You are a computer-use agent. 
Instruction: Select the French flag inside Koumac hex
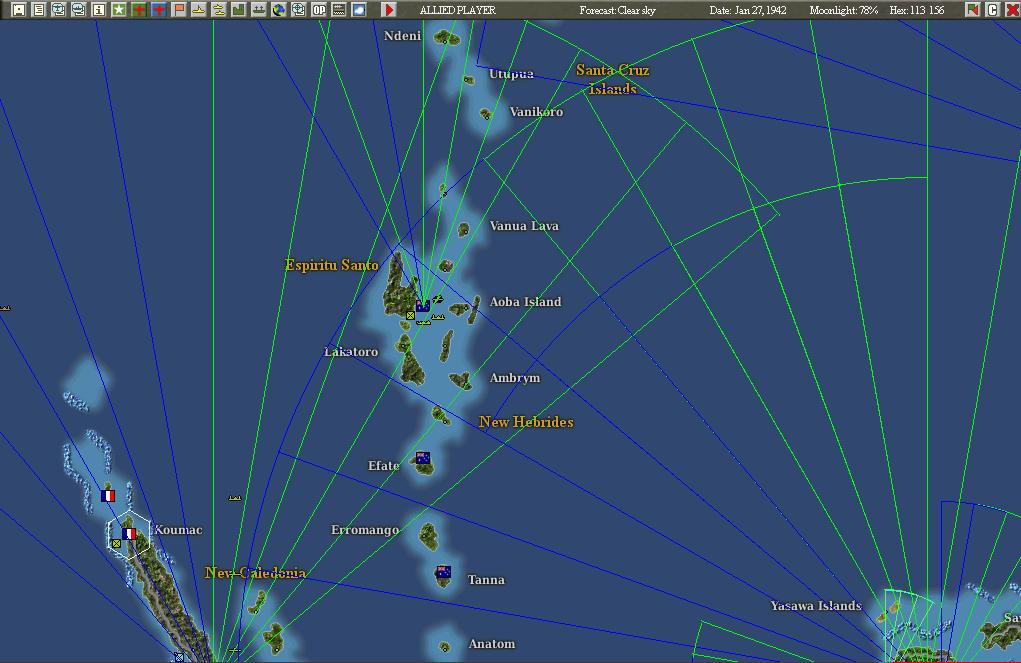[x=129, y=534]
